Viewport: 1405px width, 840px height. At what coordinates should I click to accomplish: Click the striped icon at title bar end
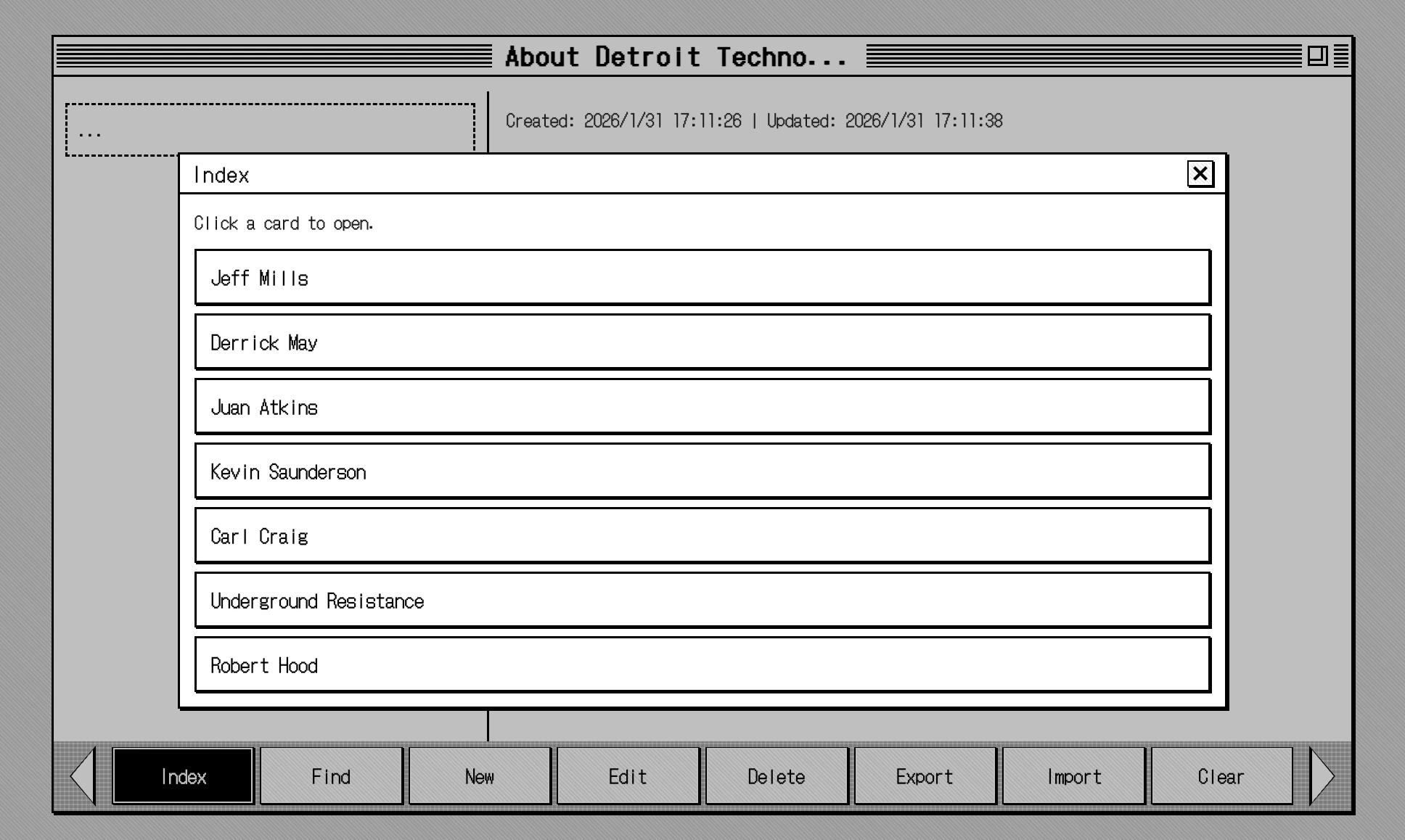[1341, 56]
